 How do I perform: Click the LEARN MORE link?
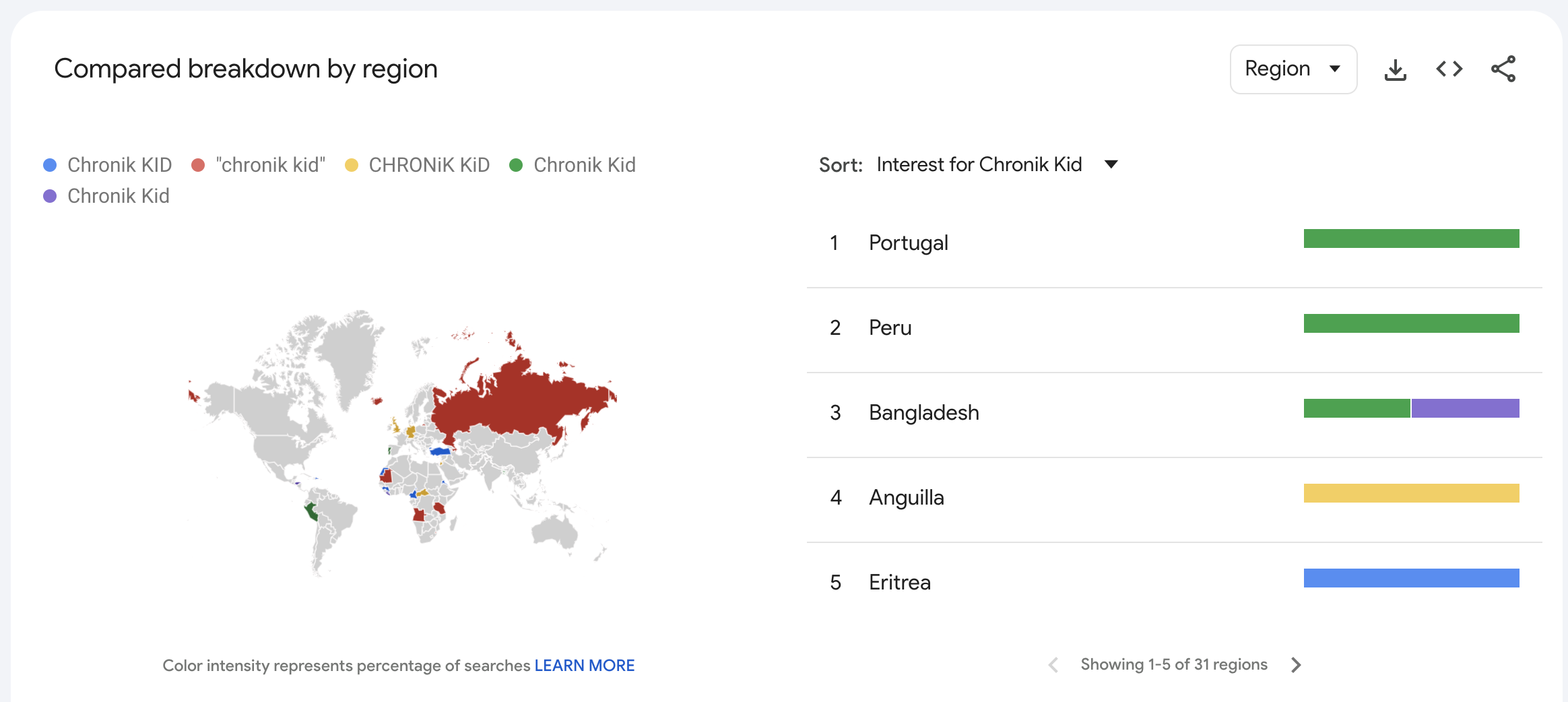coord(584,666)
